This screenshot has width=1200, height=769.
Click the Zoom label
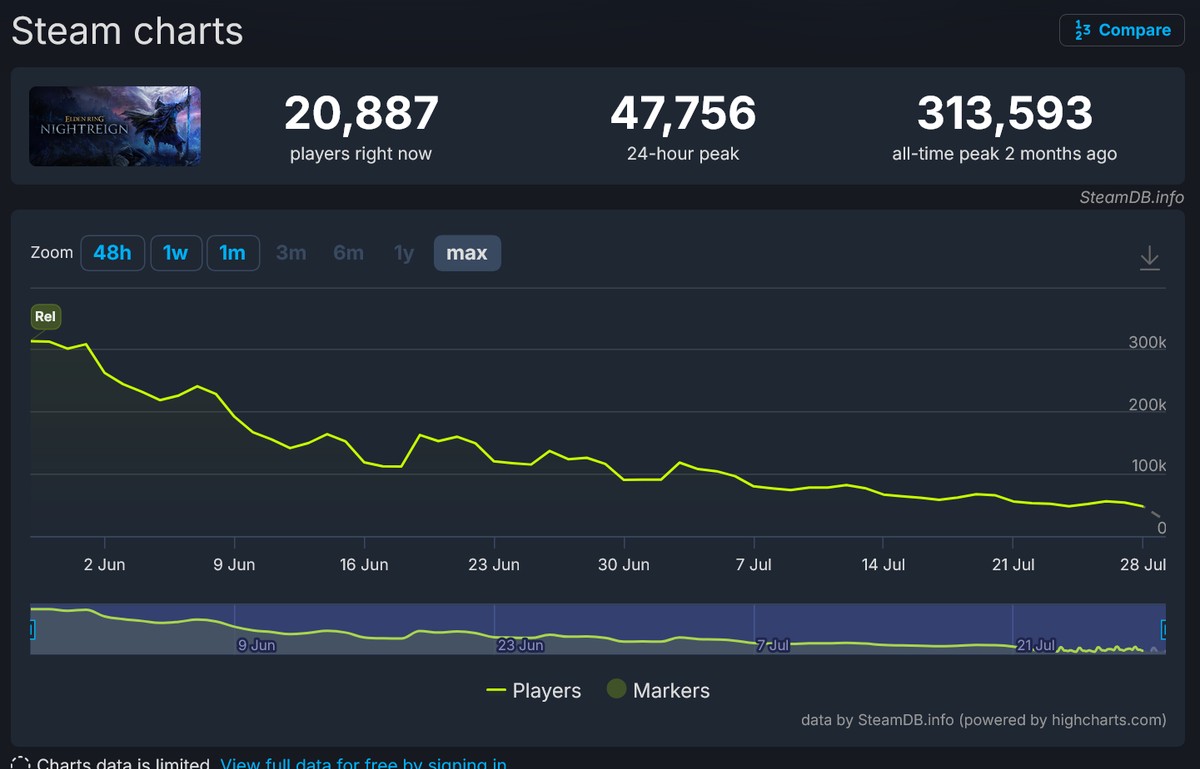coord(52,253)
